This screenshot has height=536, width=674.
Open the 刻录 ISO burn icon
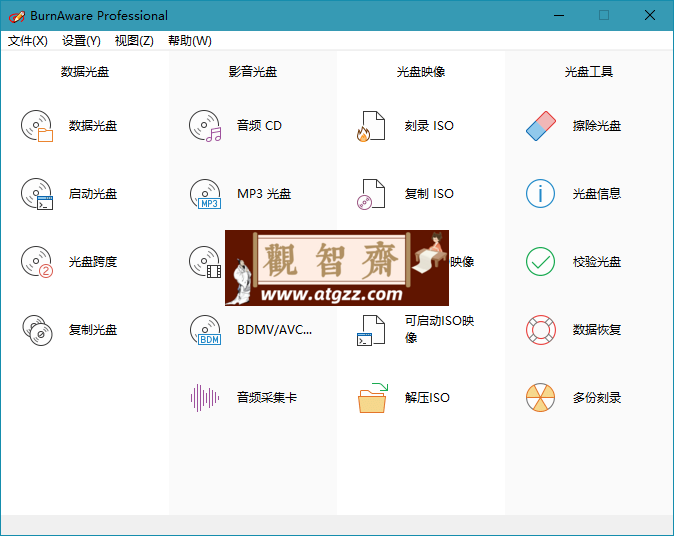pos(371,126)
